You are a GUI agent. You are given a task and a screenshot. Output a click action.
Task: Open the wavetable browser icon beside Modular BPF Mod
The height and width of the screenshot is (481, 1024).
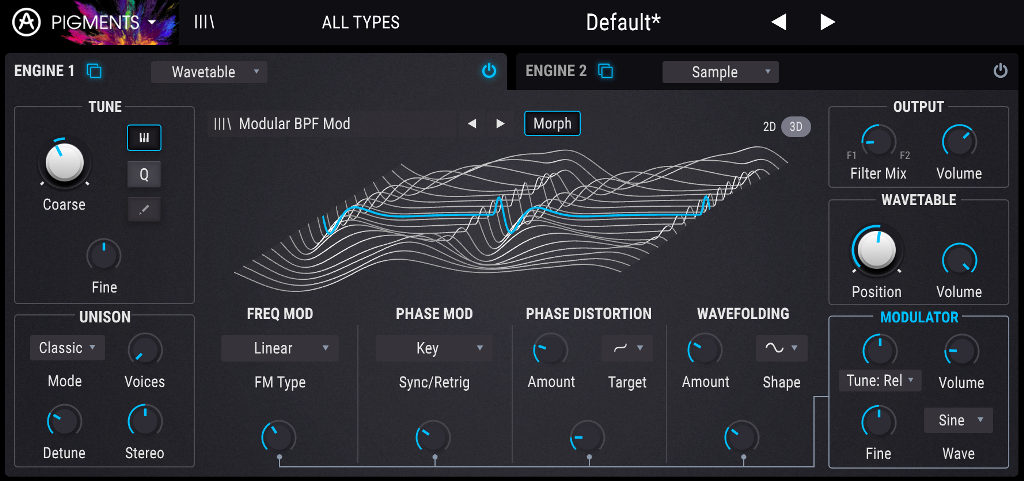[222, 124]
